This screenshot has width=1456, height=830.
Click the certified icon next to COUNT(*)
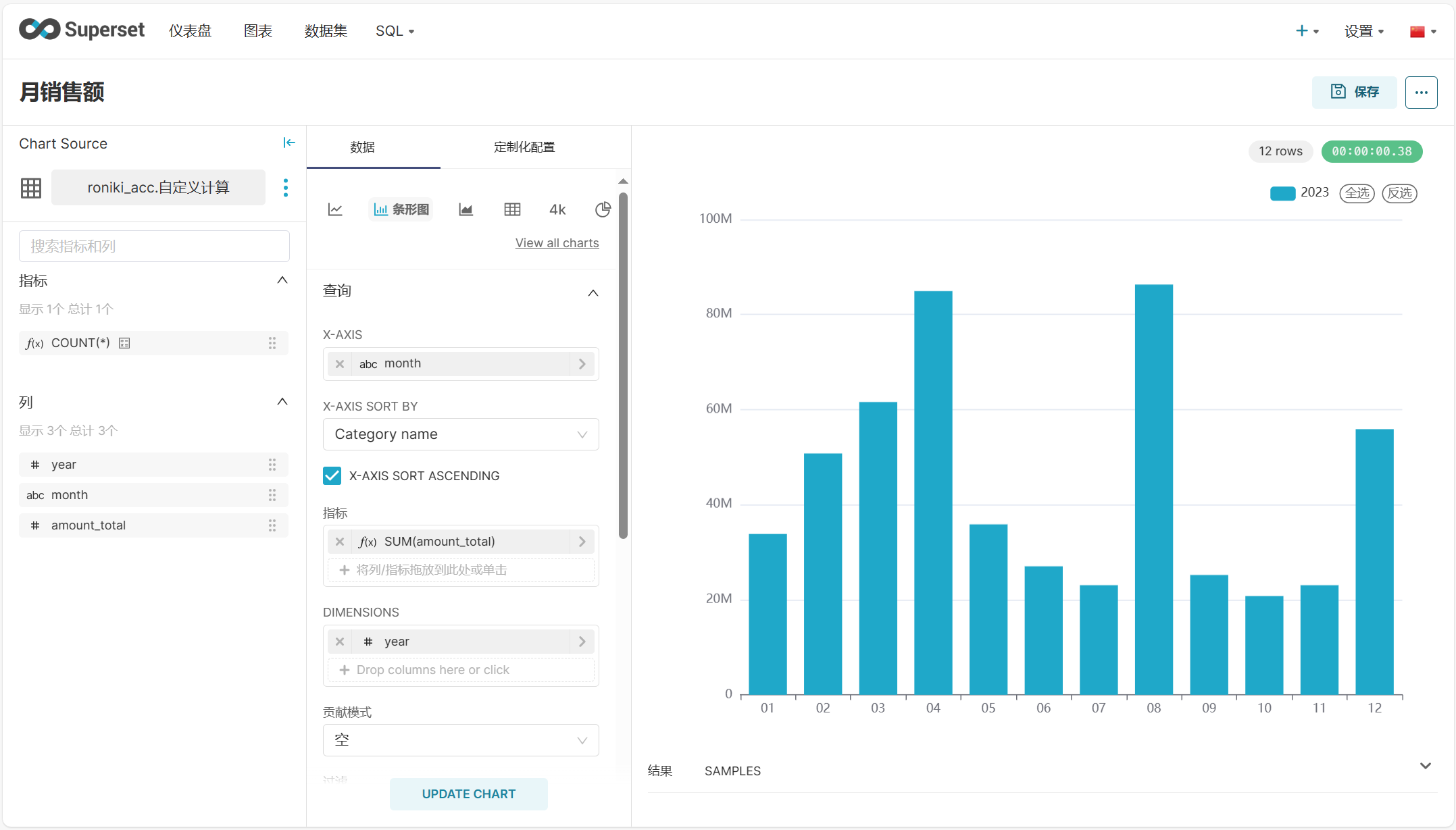[124, 343]
